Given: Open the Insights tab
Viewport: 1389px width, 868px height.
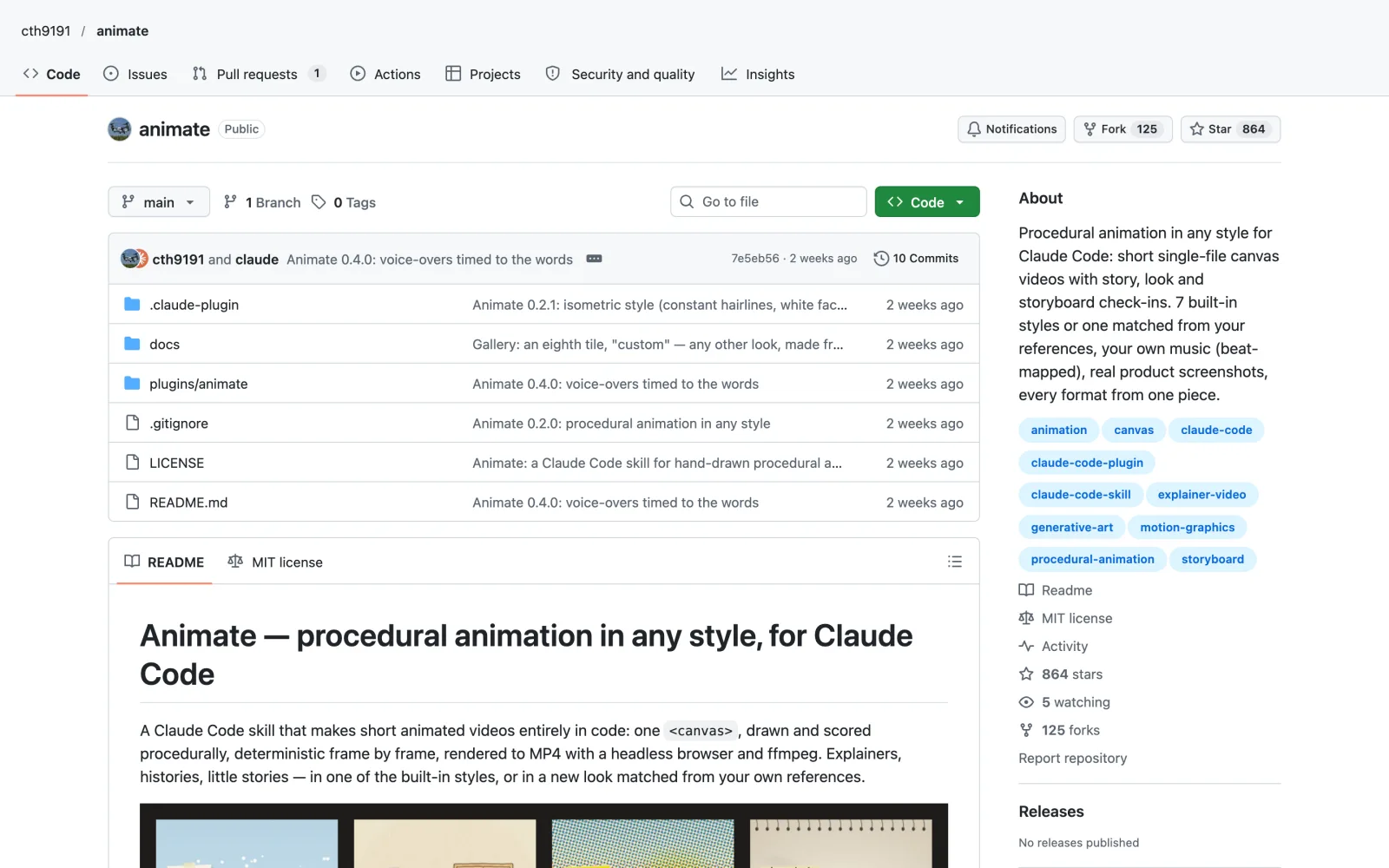Looking at the screenshot, I should 758,74.
